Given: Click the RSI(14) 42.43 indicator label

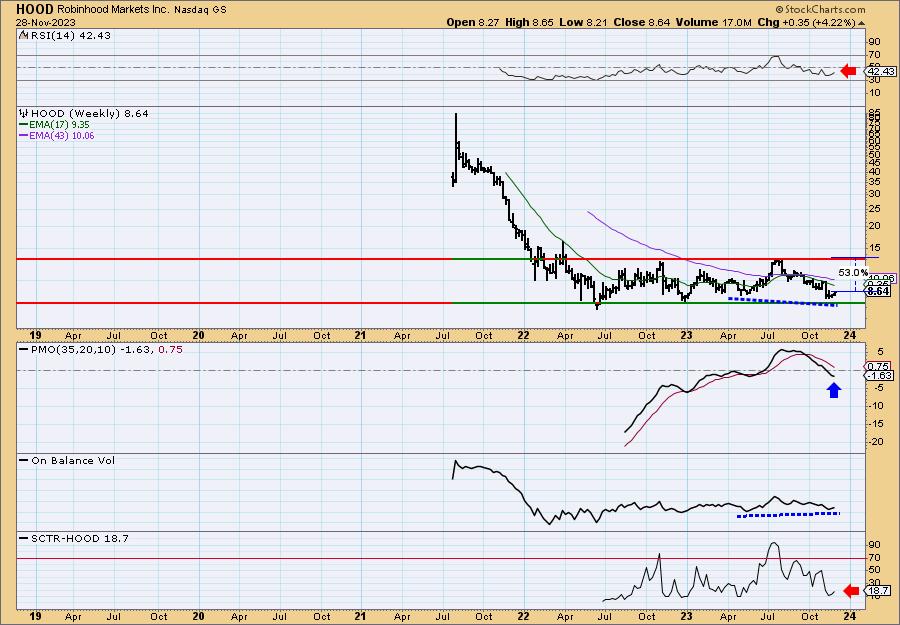Looking at the screenshot, I should [x=70, y=36].
